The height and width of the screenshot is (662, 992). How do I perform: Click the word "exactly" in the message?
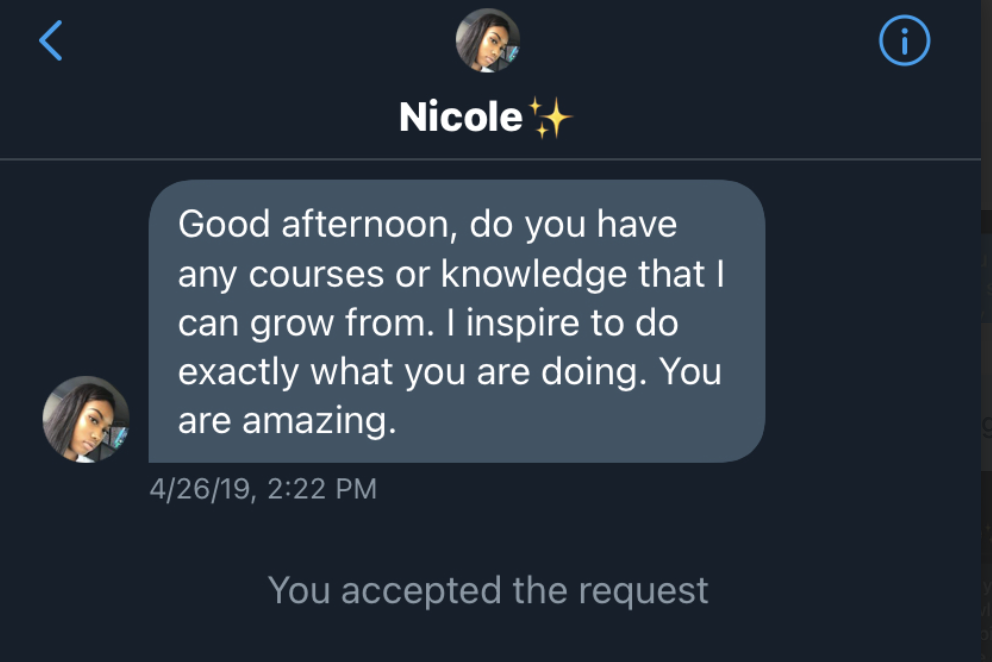239,371
